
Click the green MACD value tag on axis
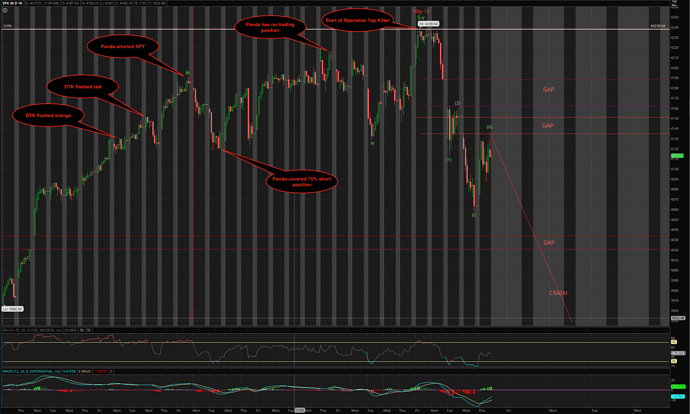pyautogui.click(x=678, y=387)
